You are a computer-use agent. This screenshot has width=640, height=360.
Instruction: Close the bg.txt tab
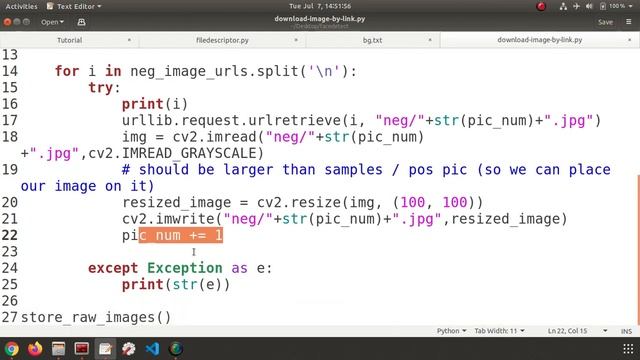click(x=430, y=40)
